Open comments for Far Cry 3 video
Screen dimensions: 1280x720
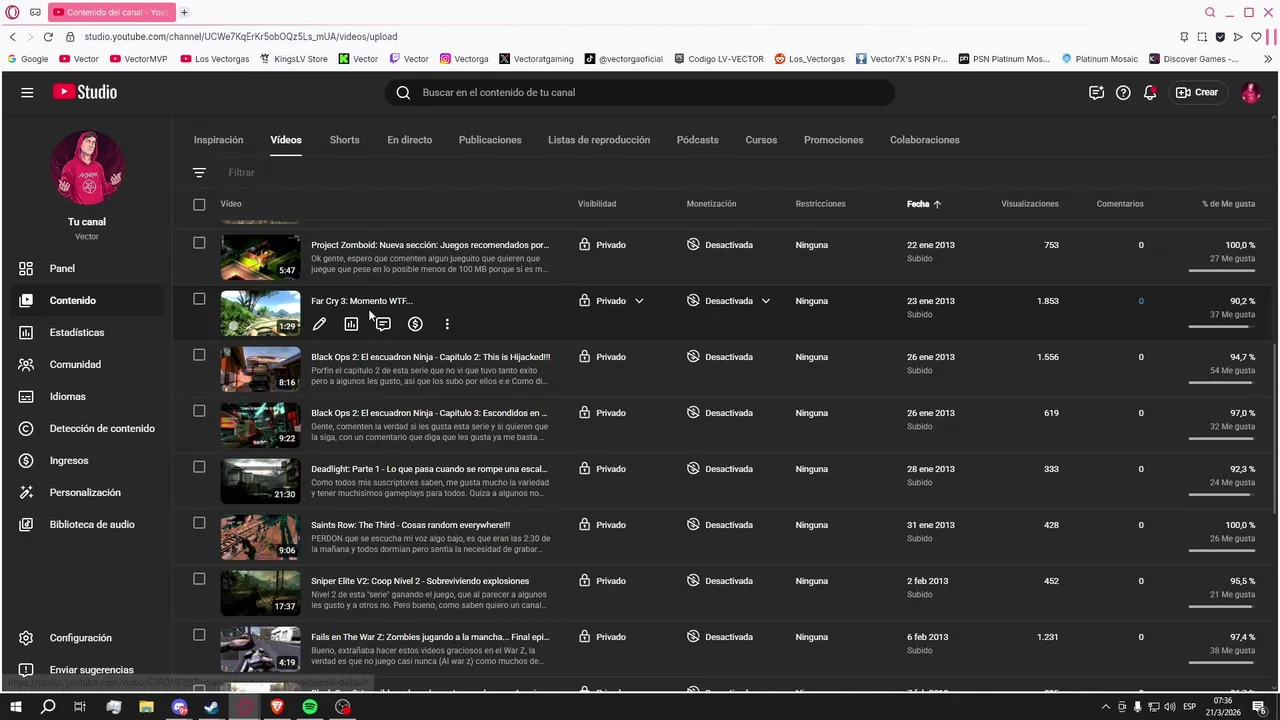coord(383,324)
